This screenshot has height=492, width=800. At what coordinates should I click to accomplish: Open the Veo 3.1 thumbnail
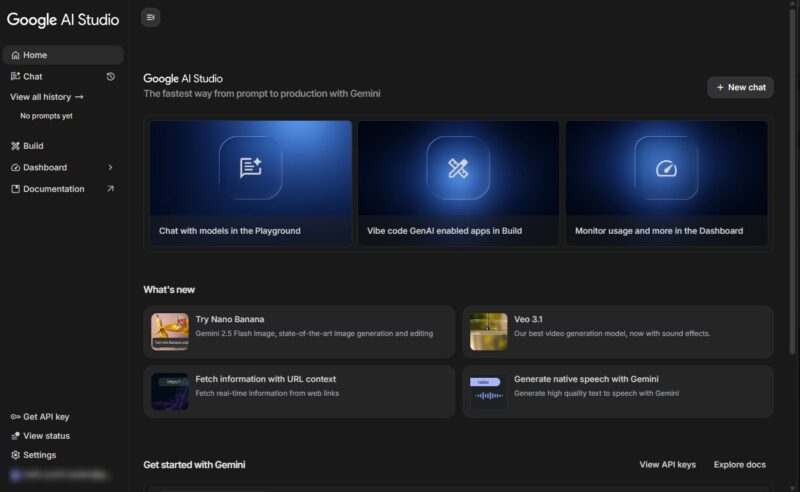pyautogui.click(x=488, y=332)
